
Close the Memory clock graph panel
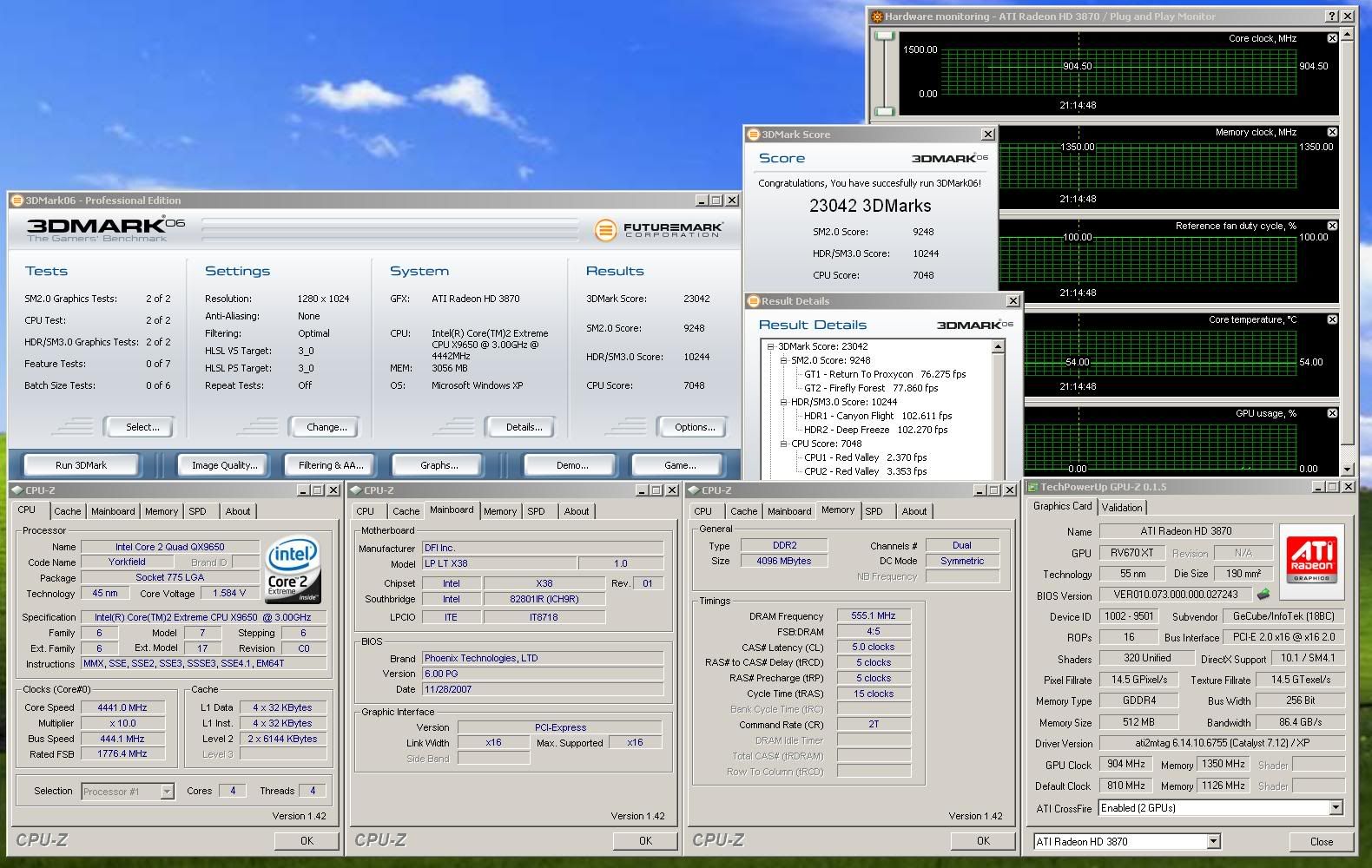point(1332,132)
